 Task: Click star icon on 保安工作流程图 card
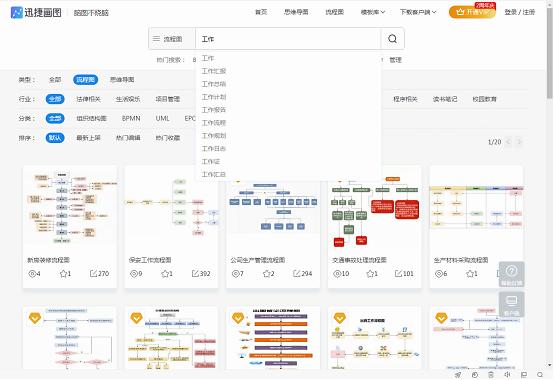coord(165,273)
